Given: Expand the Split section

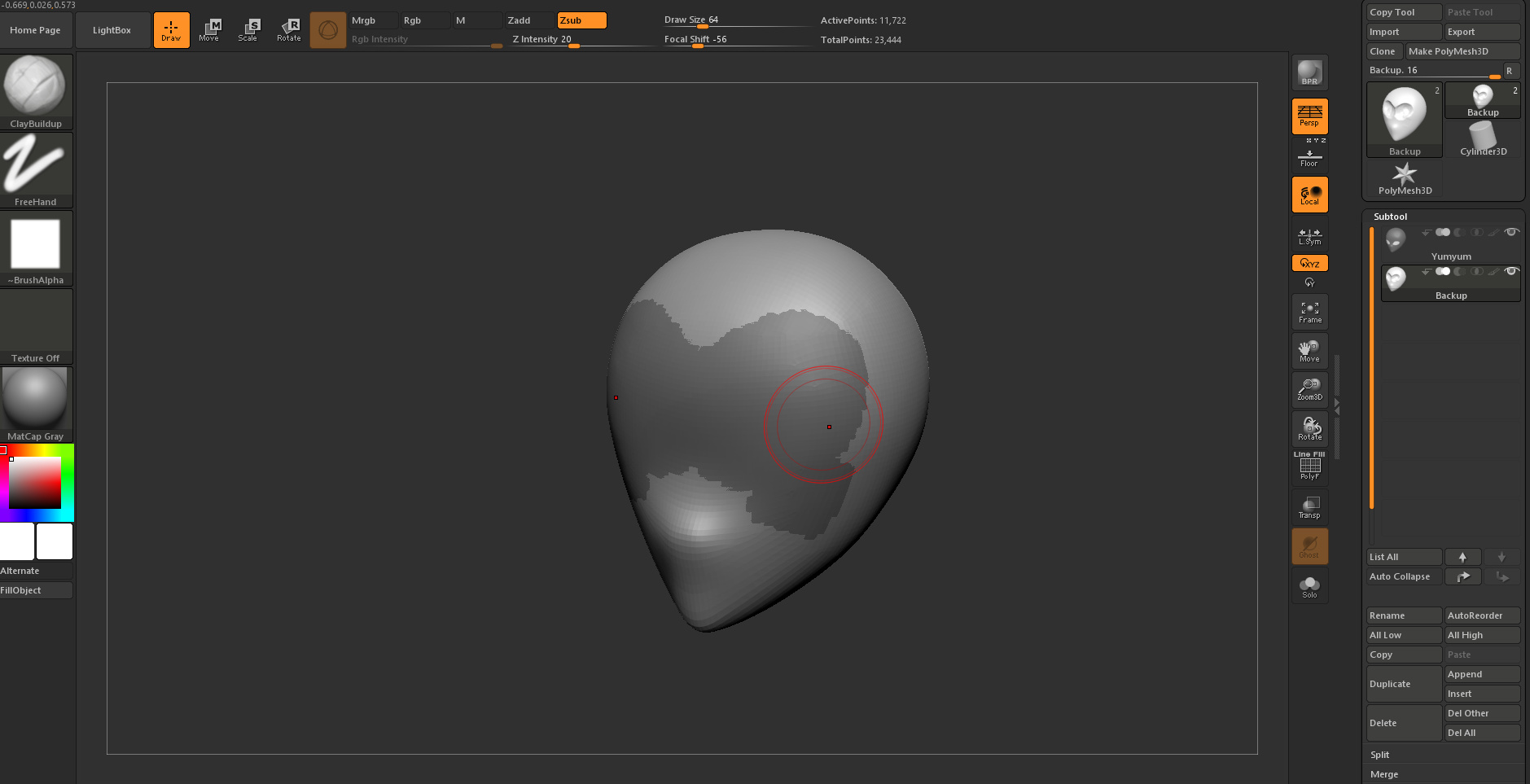Looking at the screenshot, I should [1379, 755].
